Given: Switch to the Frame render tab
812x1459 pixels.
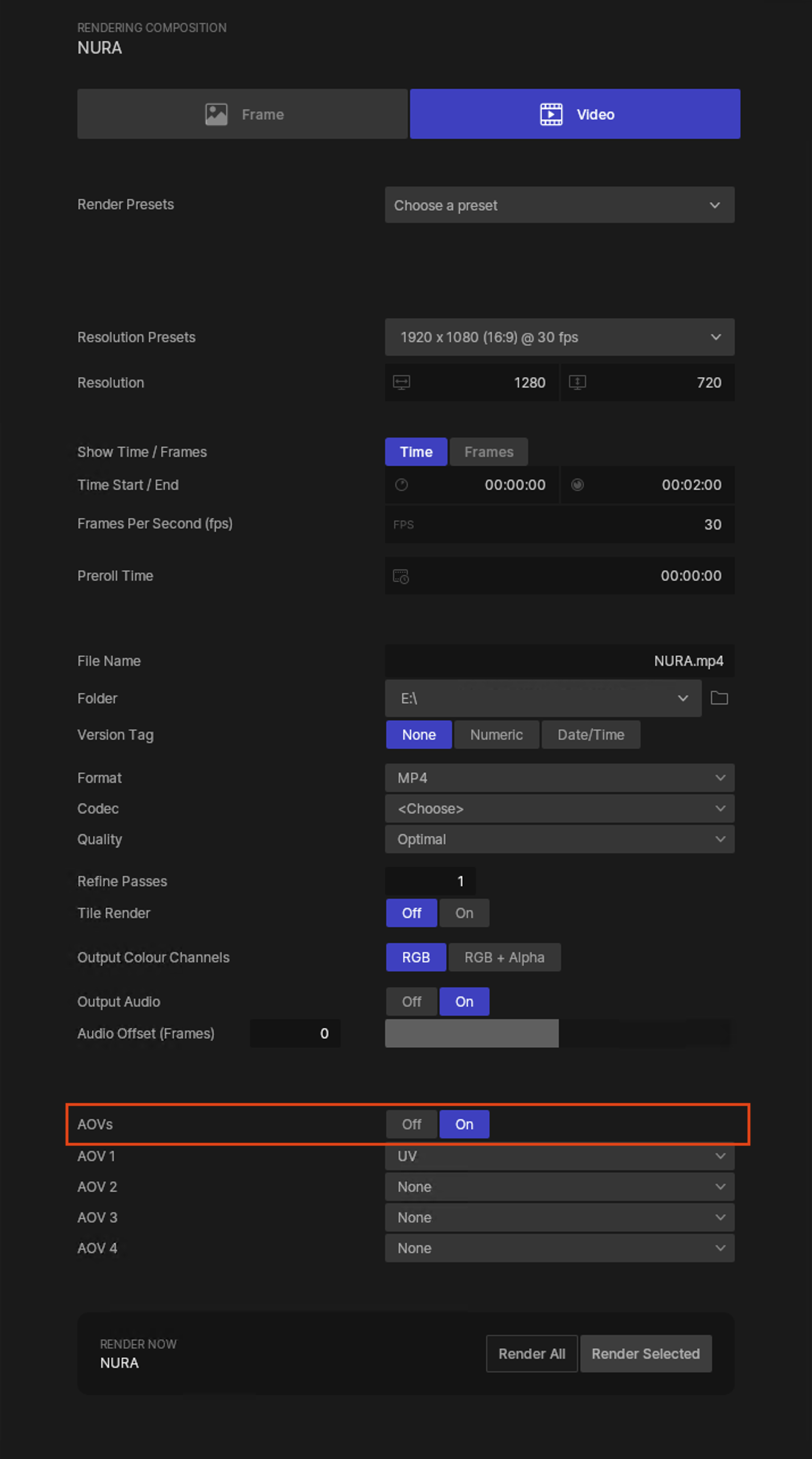Looking at the screenshot, I should coord(242,114).
